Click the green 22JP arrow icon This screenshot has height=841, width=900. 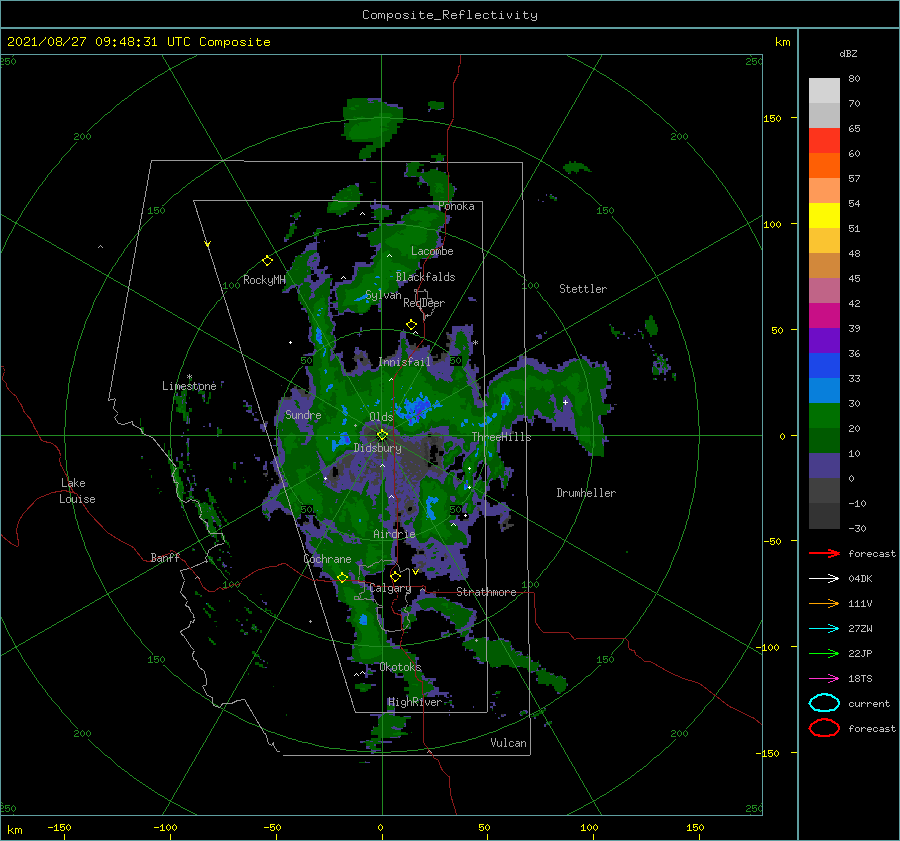click(824, 653)
